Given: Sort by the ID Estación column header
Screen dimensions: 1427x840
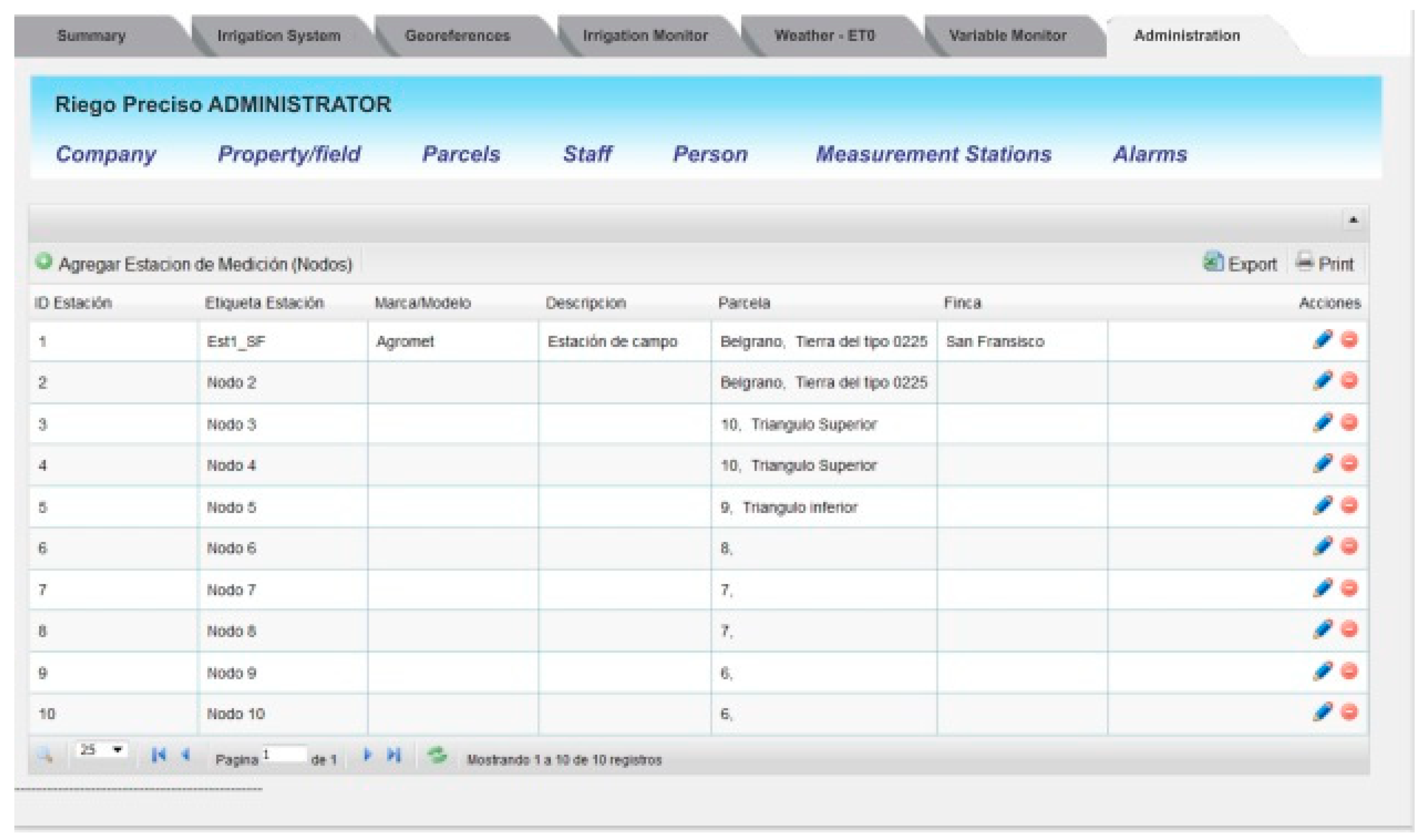Looking at the screenshot, I should click(73, 303).
